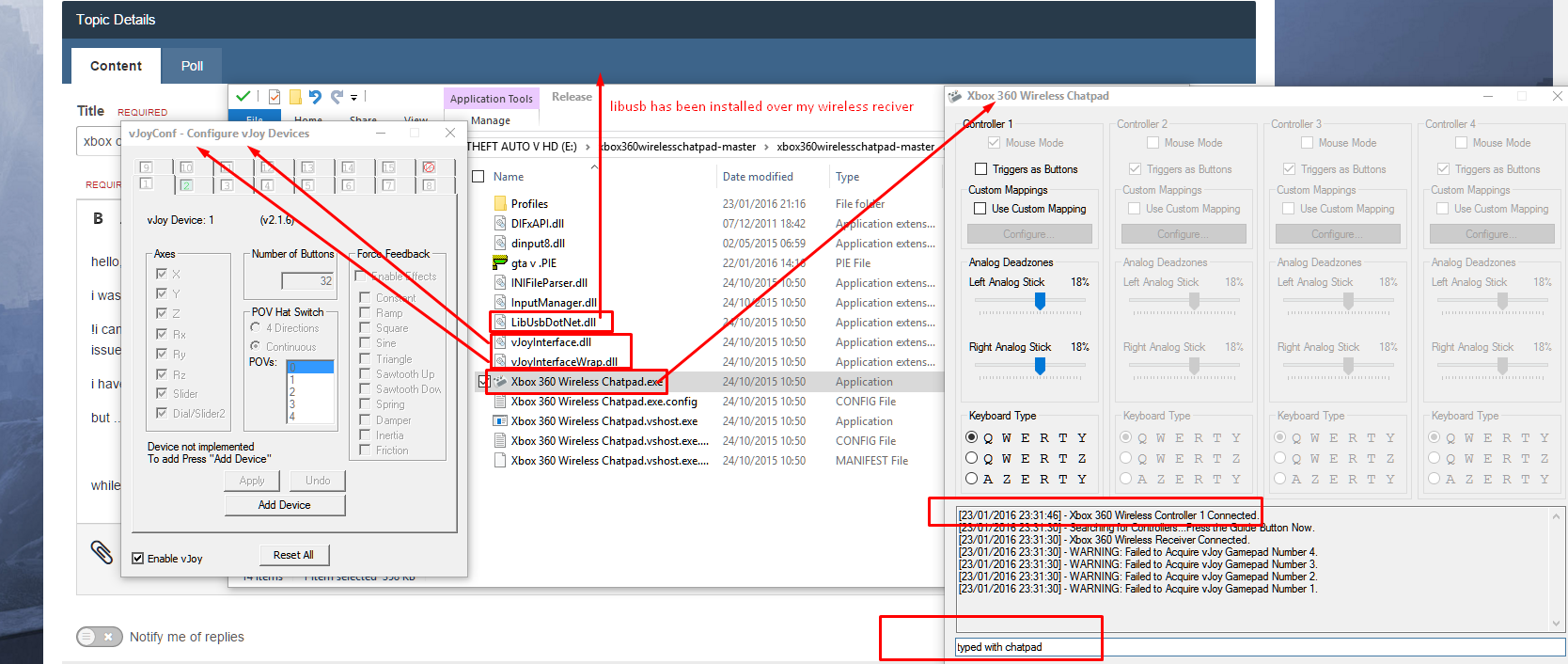This screenshot has width=1568, height=664.
Task: Click the red prohibited-sign tab in vJoyConf
Action: [x=429, y=166]
